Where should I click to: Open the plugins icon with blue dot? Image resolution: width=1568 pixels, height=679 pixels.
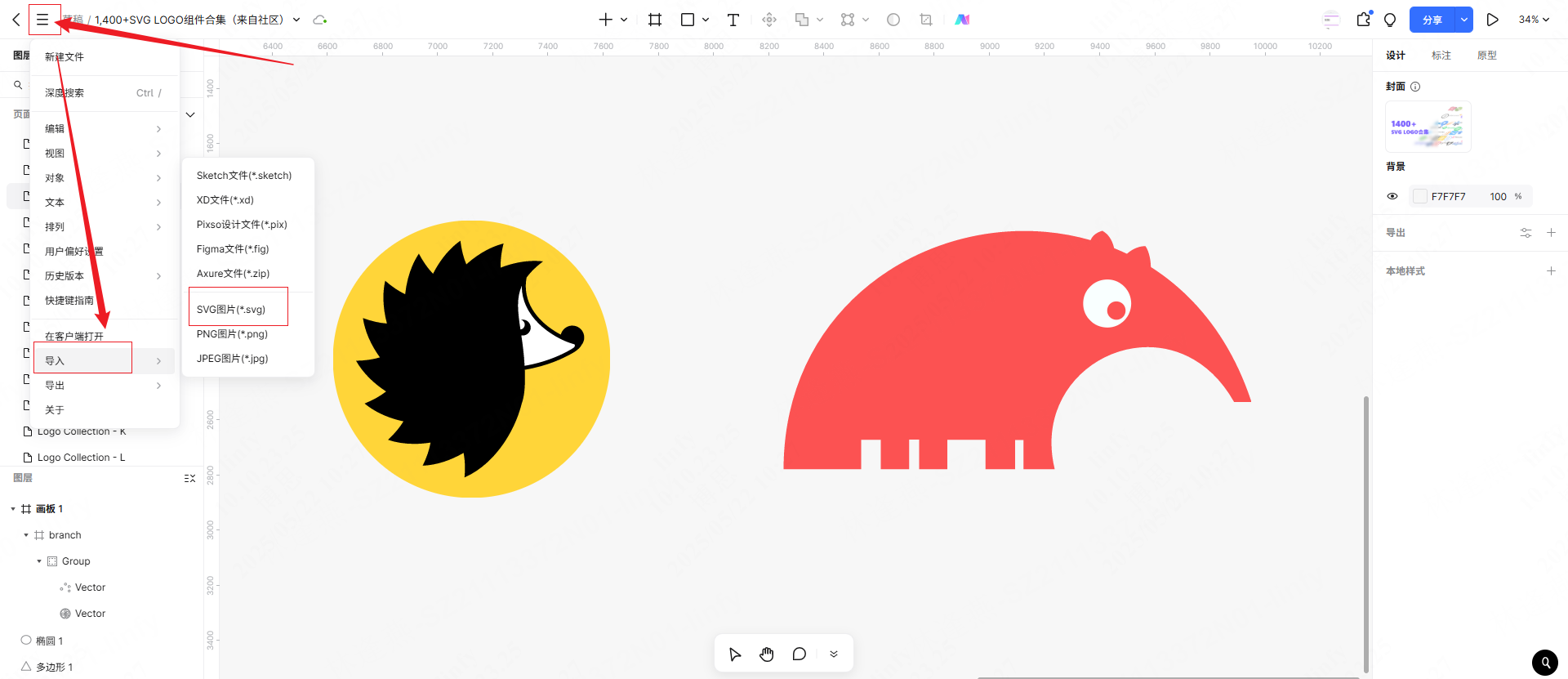pyautogui.click(x=1364, y=19)
